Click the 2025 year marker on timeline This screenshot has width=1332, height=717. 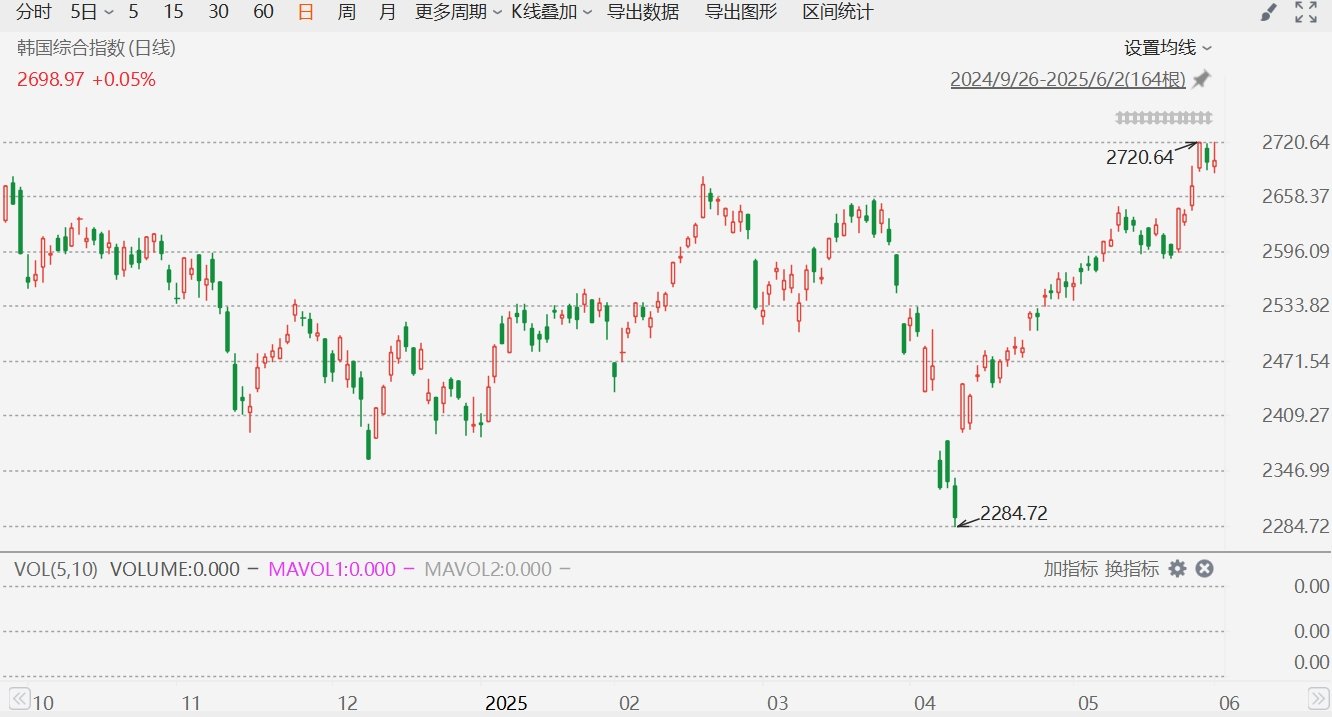[x=506, y=703]
